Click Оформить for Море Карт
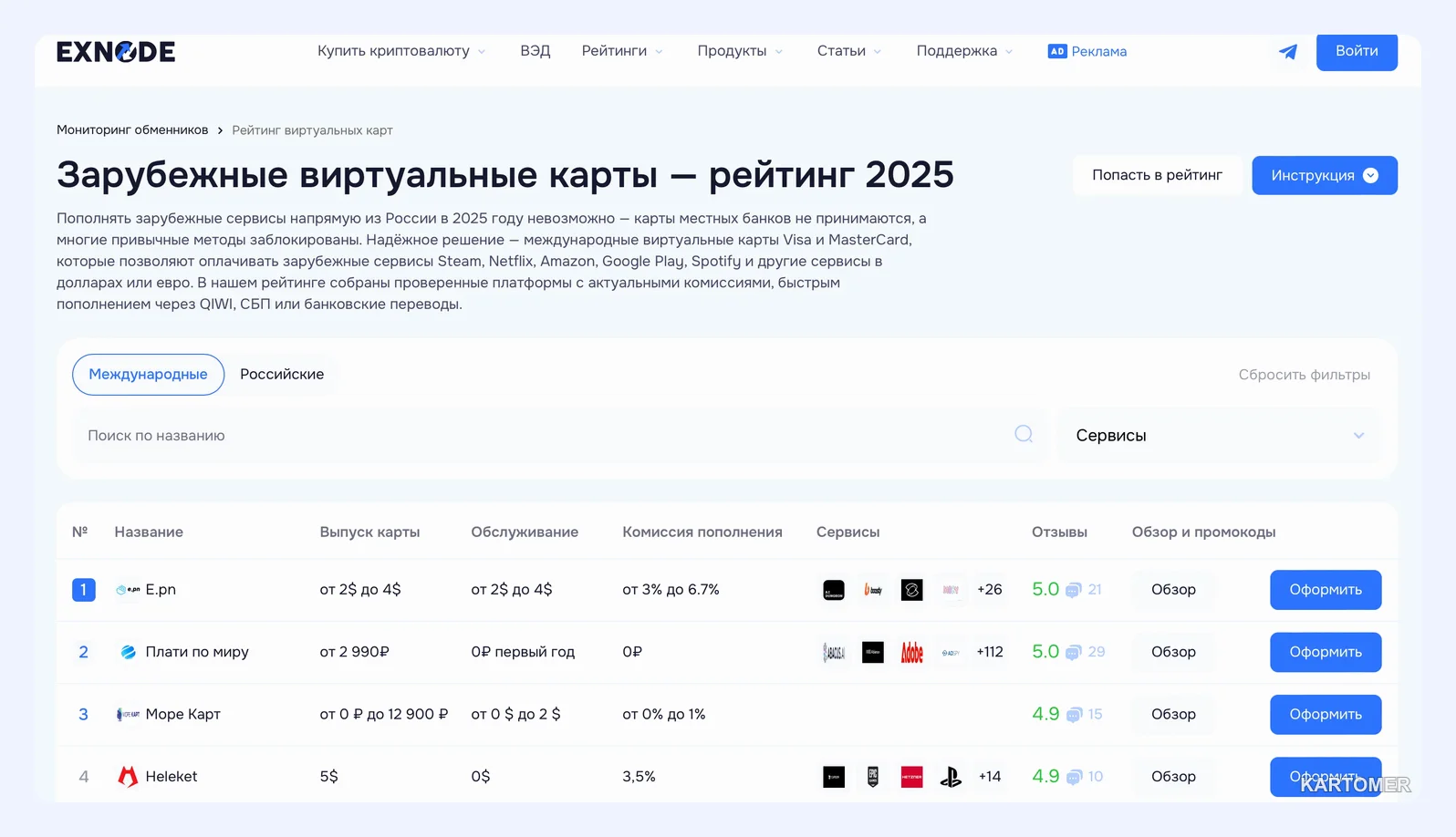The height and width of the screenshot is (837, 1456). click(x=1326, y=715)
